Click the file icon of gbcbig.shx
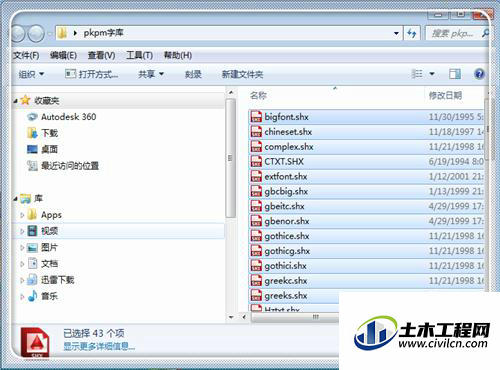This screenshot has height=370, width=500. pyautogui.click(x=256, y=191)
